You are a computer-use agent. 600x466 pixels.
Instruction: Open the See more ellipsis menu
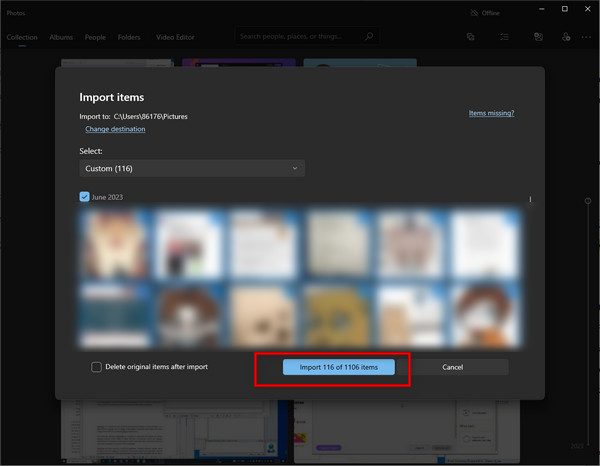pos(586,37)
